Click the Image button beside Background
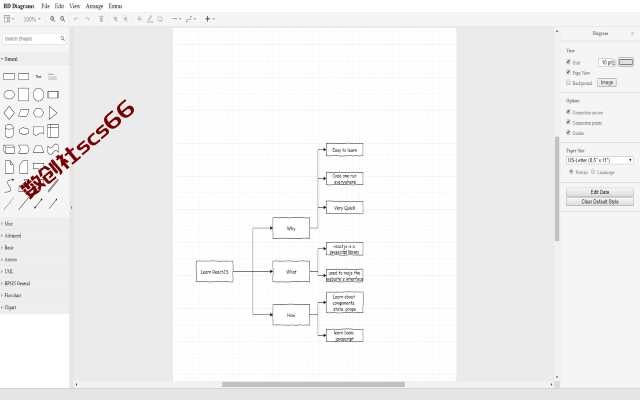 (607, 82)
